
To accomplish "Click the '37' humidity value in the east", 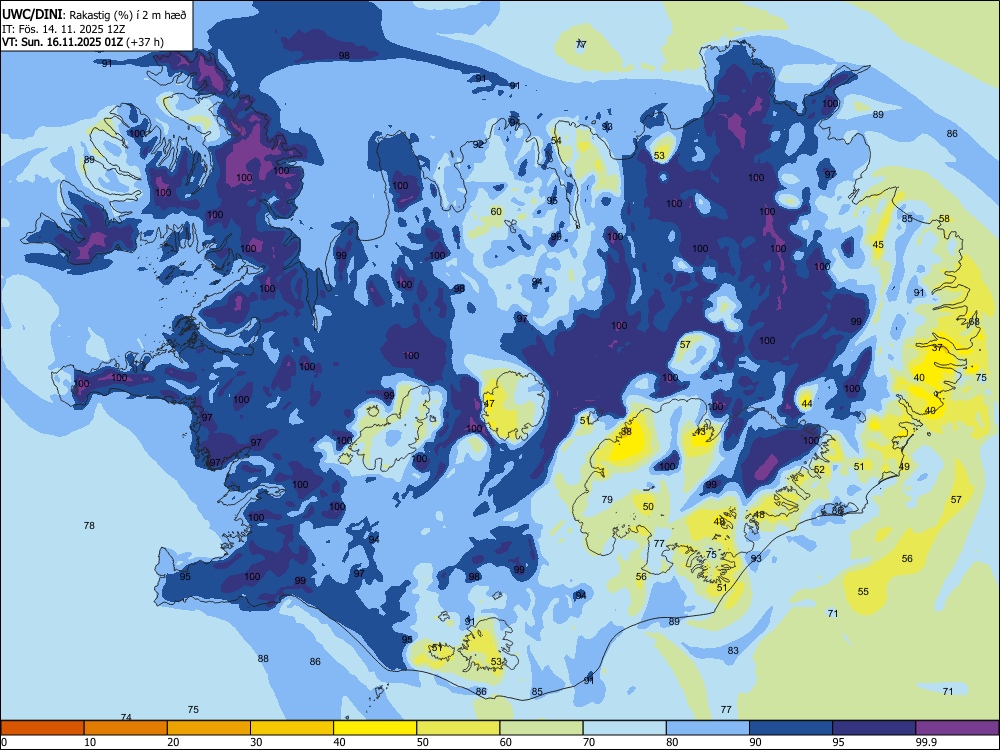I will coord(937,348).
